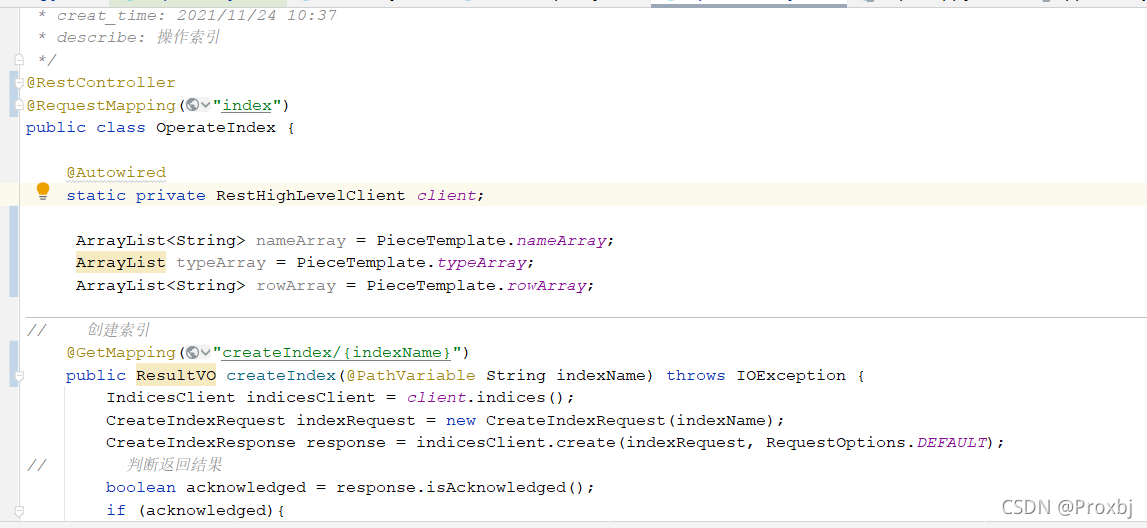Click PieceTemplate.nameArray reference
Image resolution: width=1147 pixels, height=528 pixels.
491,241
